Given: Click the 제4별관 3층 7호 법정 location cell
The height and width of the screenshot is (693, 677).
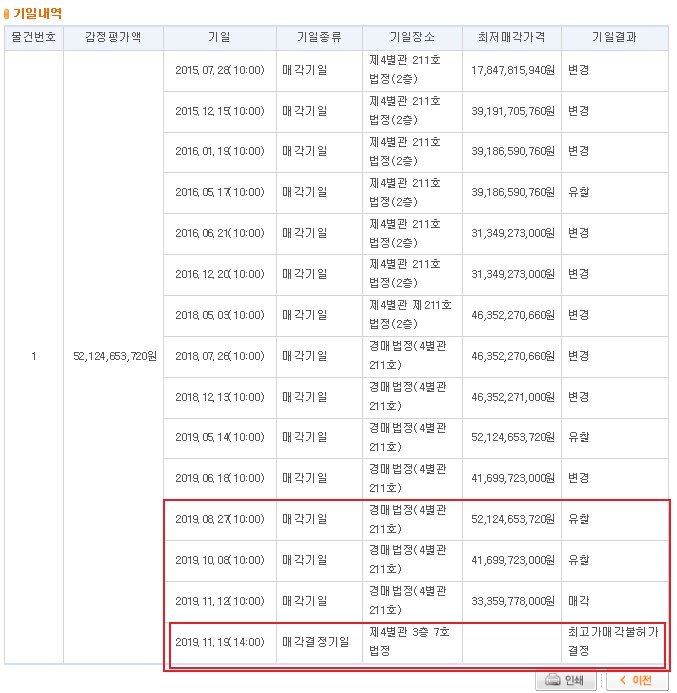Looking at the screenshot, I should coord(412,642).
